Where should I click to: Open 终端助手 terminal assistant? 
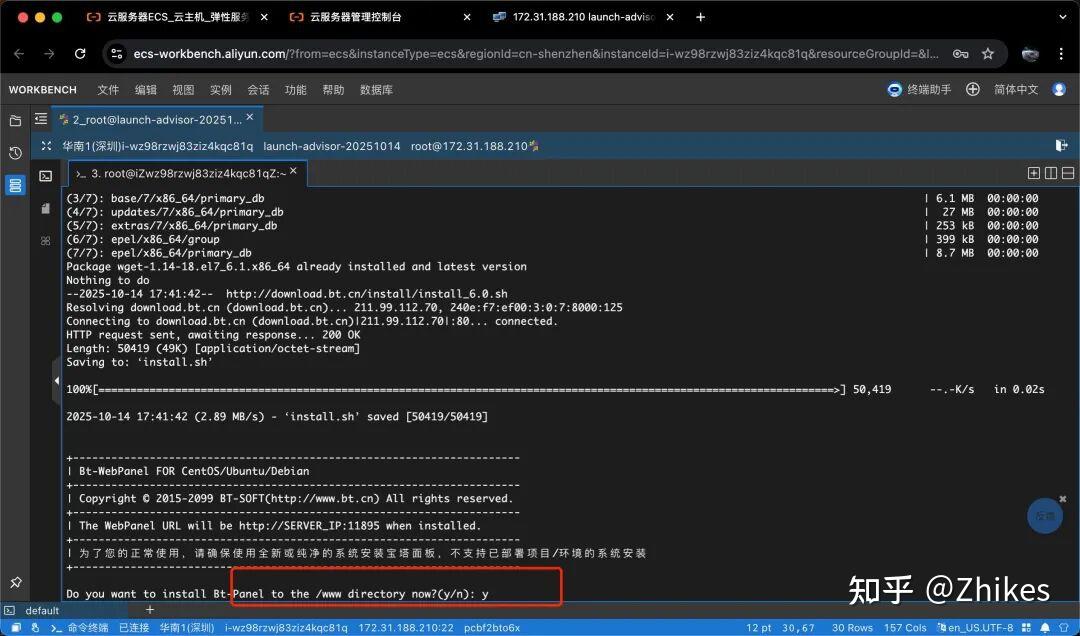pyautogui.click(x=919, y=90)
